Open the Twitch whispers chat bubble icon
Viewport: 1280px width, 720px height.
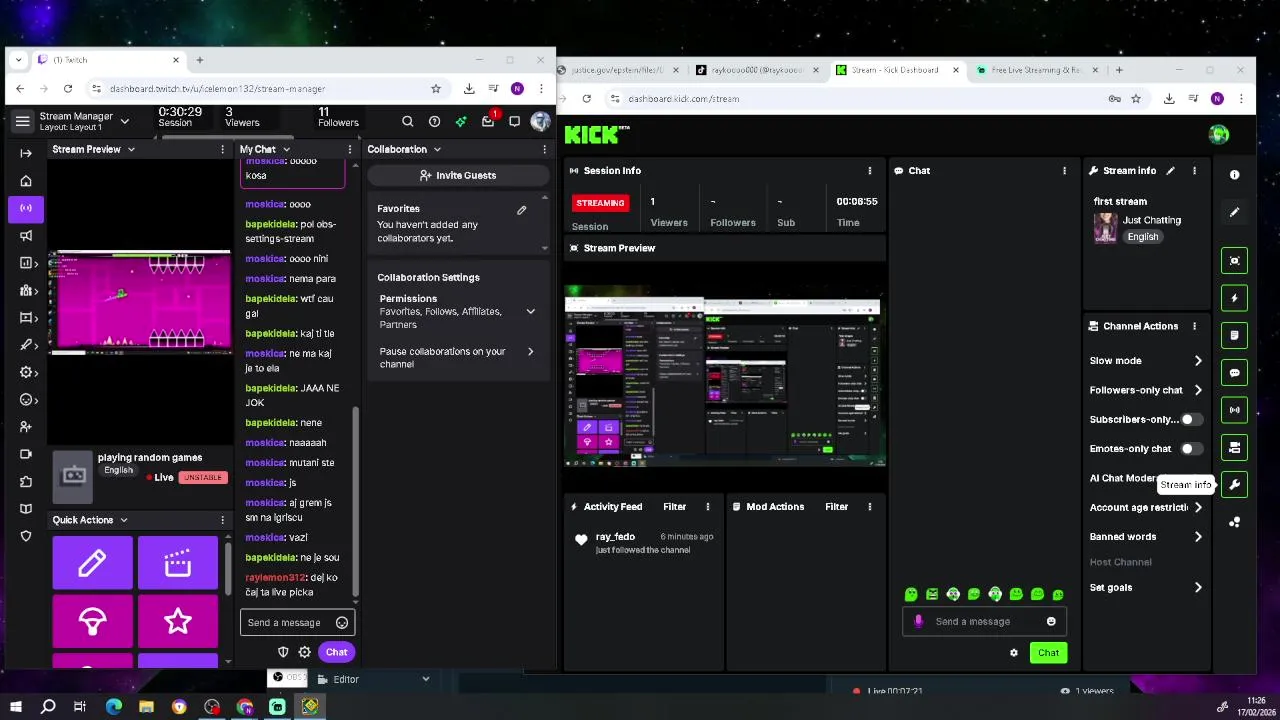tap(514, 122)
